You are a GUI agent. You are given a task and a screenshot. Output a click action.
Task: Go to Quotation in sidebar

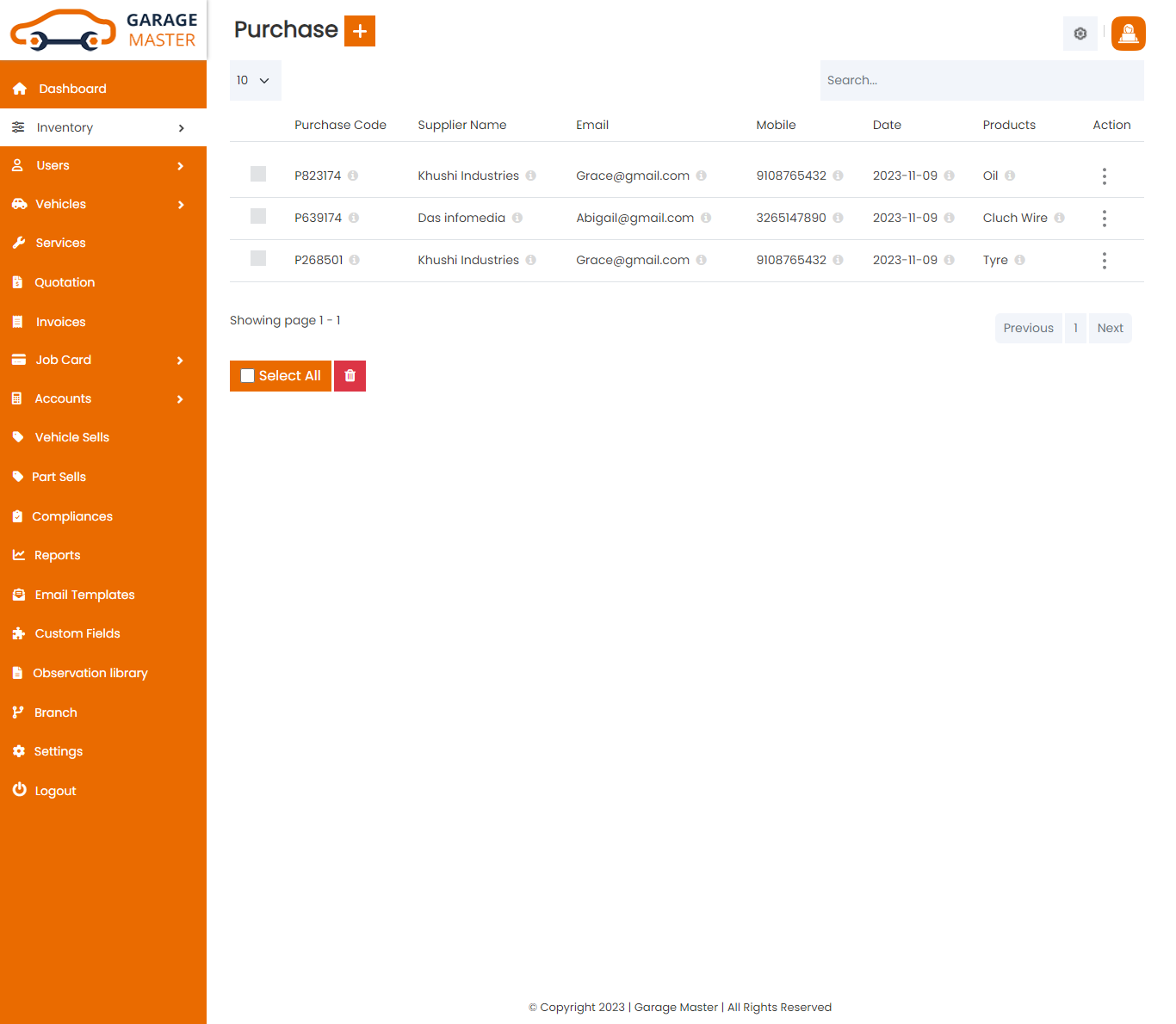65,282
